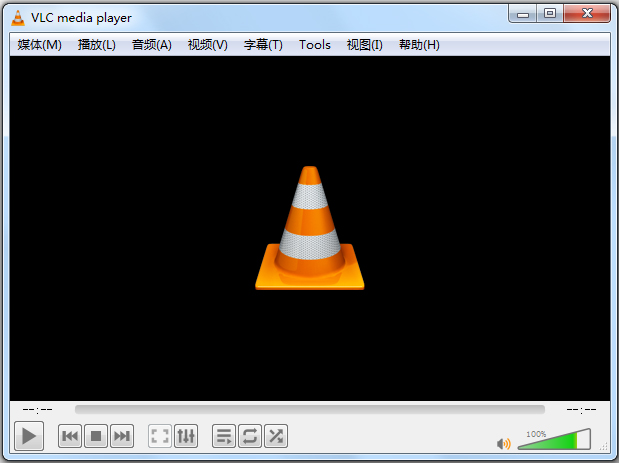Click the VLC cone in video area
The image size is (619, 463).
pos(310,230)
